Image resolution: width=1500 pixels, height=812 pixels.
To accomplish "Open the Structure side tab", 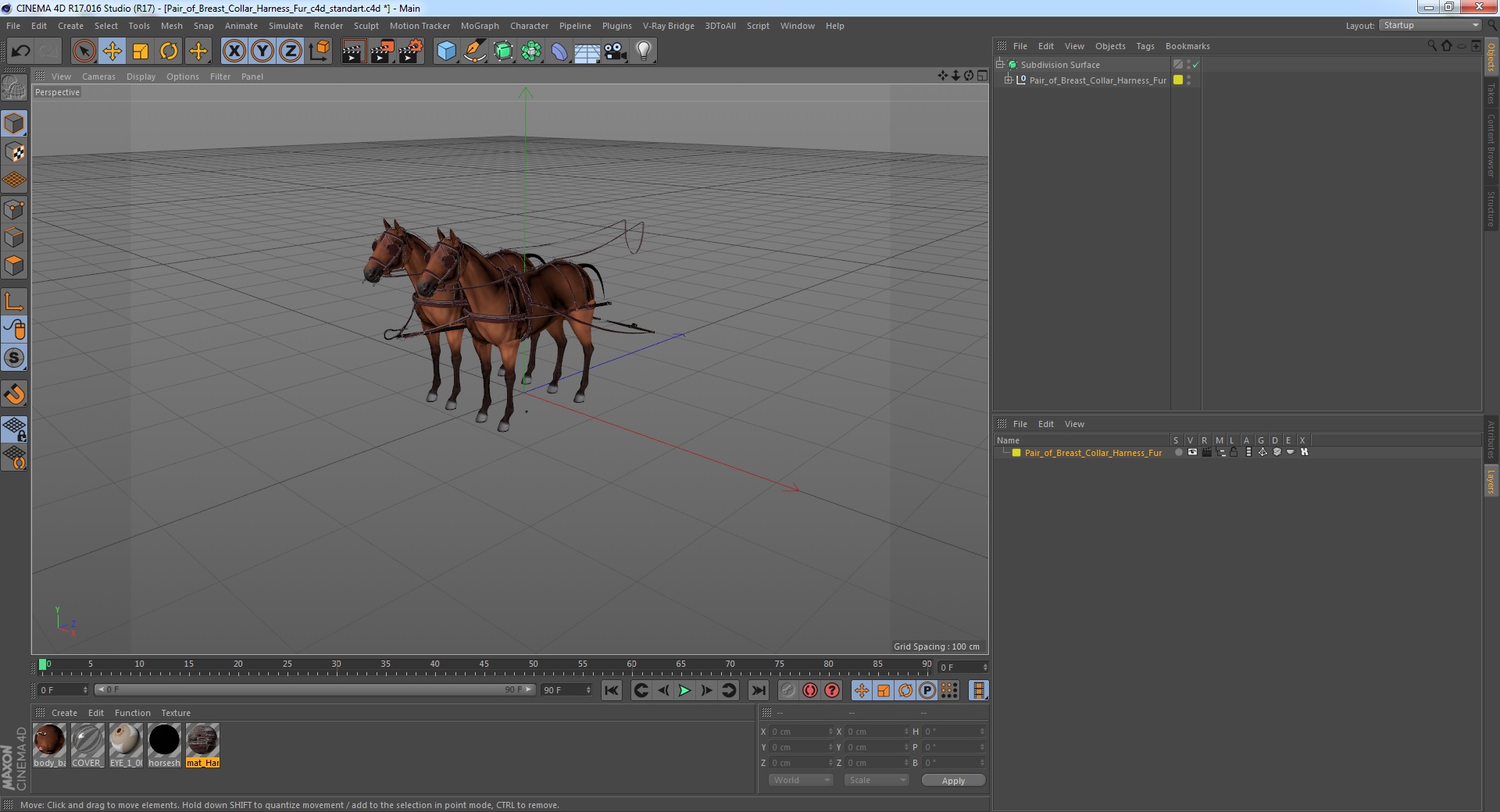I will pos(1491,209).
